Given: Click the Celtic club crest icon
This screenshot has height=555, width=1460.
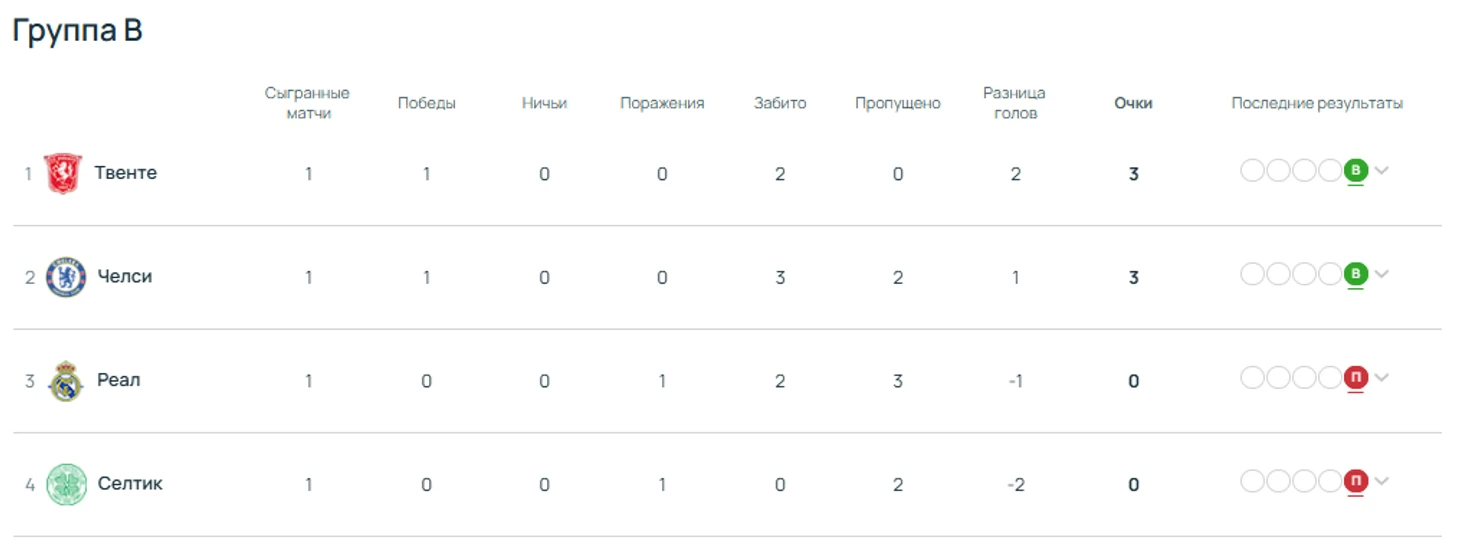Looking at the screenshot, I should [x=66, y=484].
